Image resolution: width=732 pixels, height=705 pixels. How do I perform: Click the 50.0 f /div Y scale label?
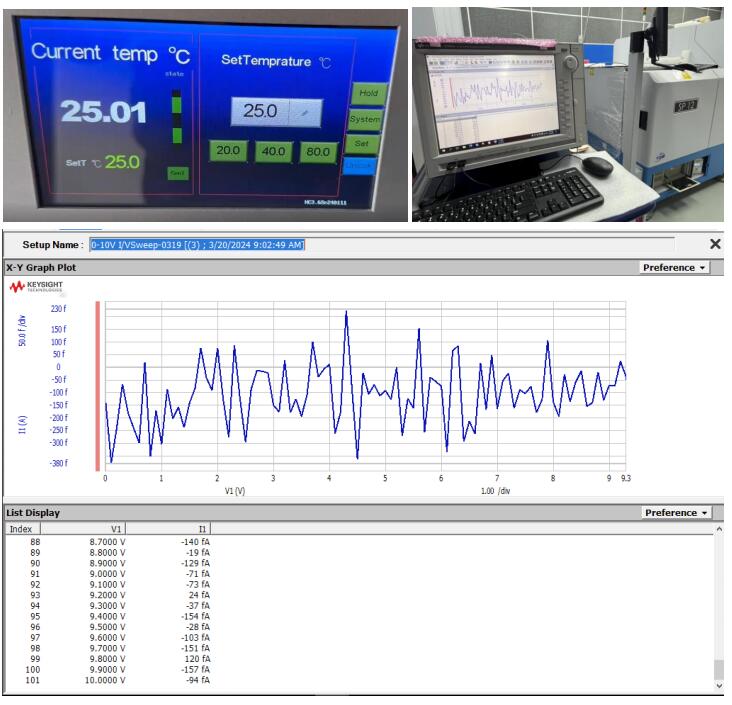[22, 331]
